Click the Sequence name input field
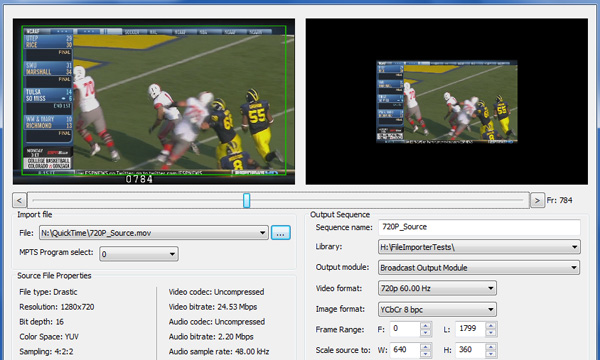This screenshot has width=600, height=360. tap(479, 227)
